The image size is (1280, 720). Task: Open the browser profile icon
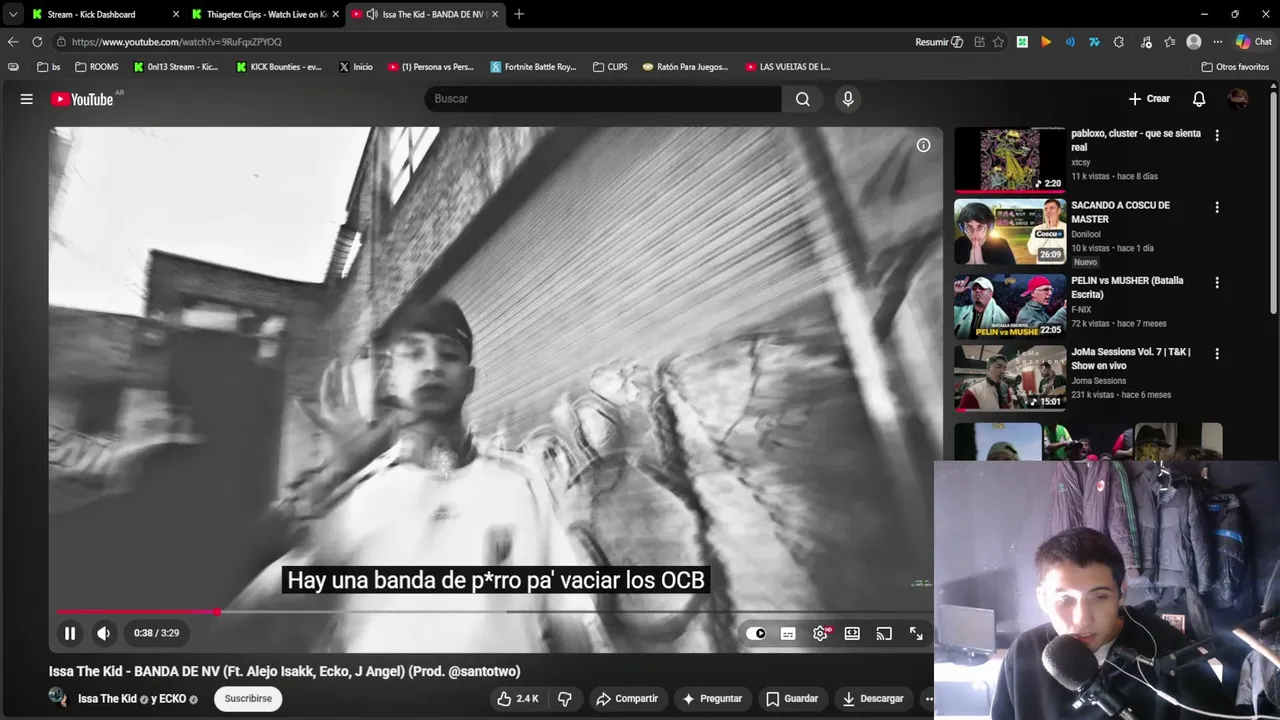pos(1194,42)
